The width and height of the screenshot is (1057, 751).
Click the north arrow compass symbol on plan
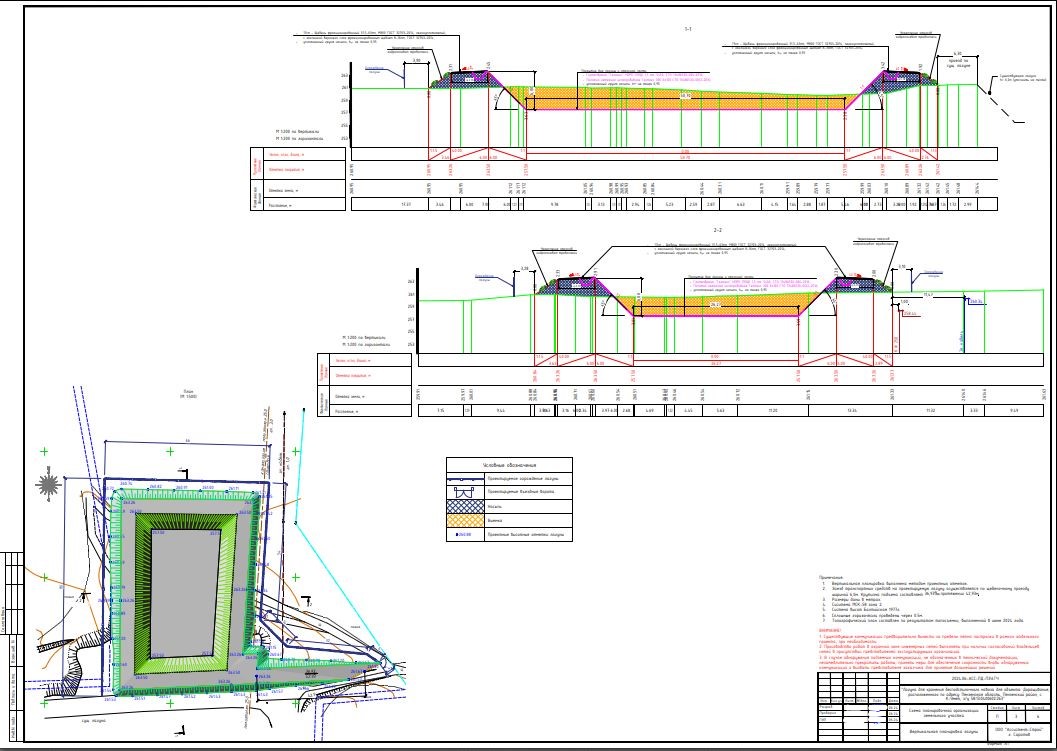[48, 483]
